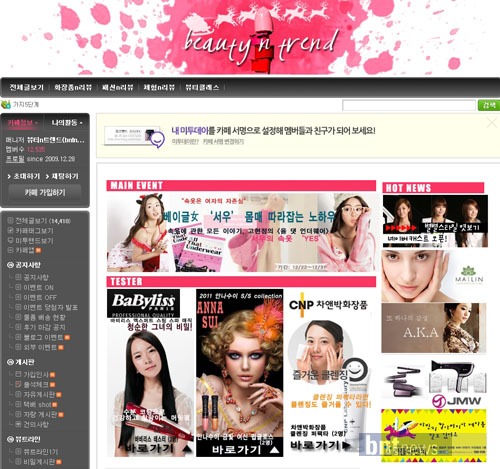
Task: Click 바로가기 on the BaByliss banner
Action: pos(149,448)
